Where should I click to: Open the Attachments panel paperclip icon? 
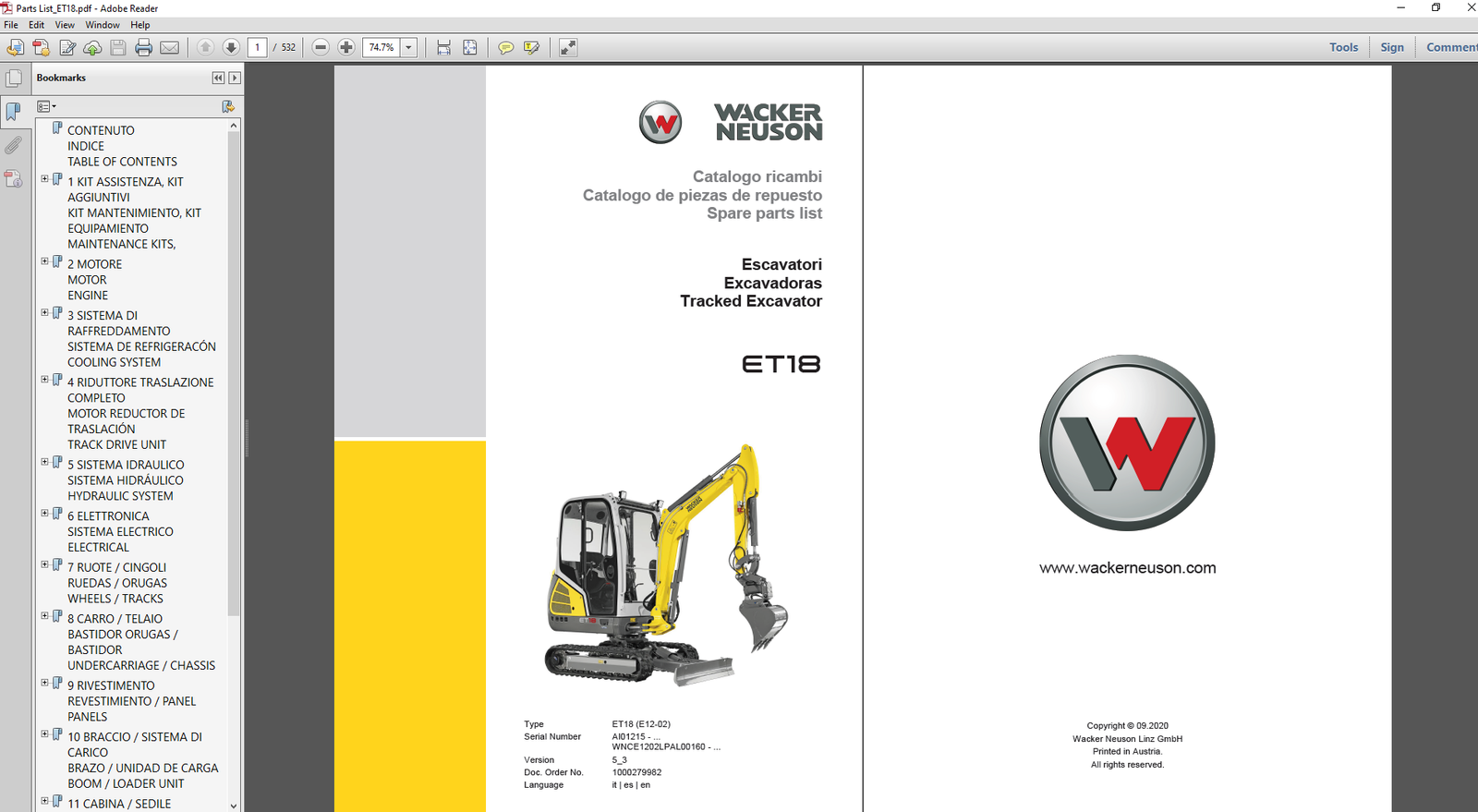(x=13, y=145)
